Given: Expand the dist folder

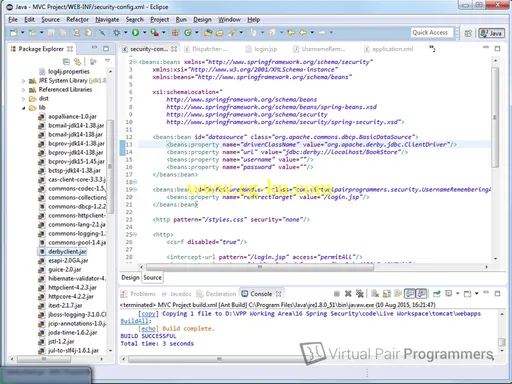Looking at the screenshot, I should (x=23, y=99).
